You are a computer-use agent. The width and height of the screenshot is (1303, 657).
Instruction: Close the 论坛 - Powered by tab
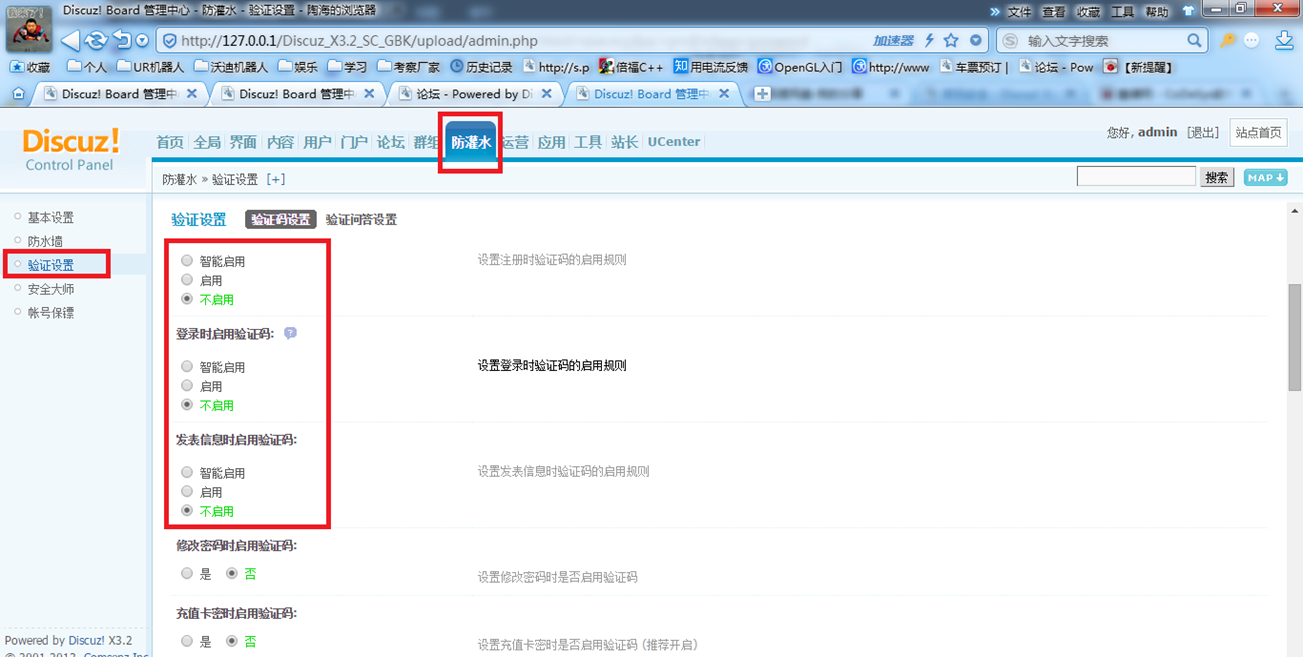547,94
